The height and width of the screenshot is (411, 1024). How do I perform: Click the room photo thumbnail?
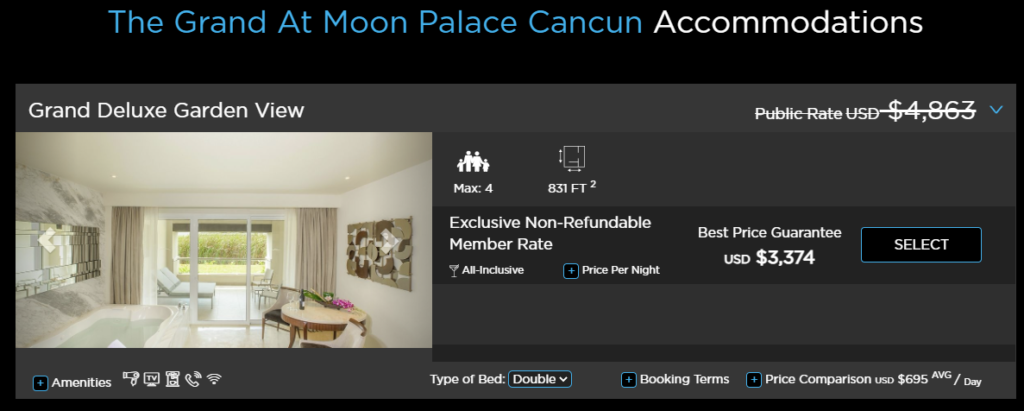coord(223,240)
